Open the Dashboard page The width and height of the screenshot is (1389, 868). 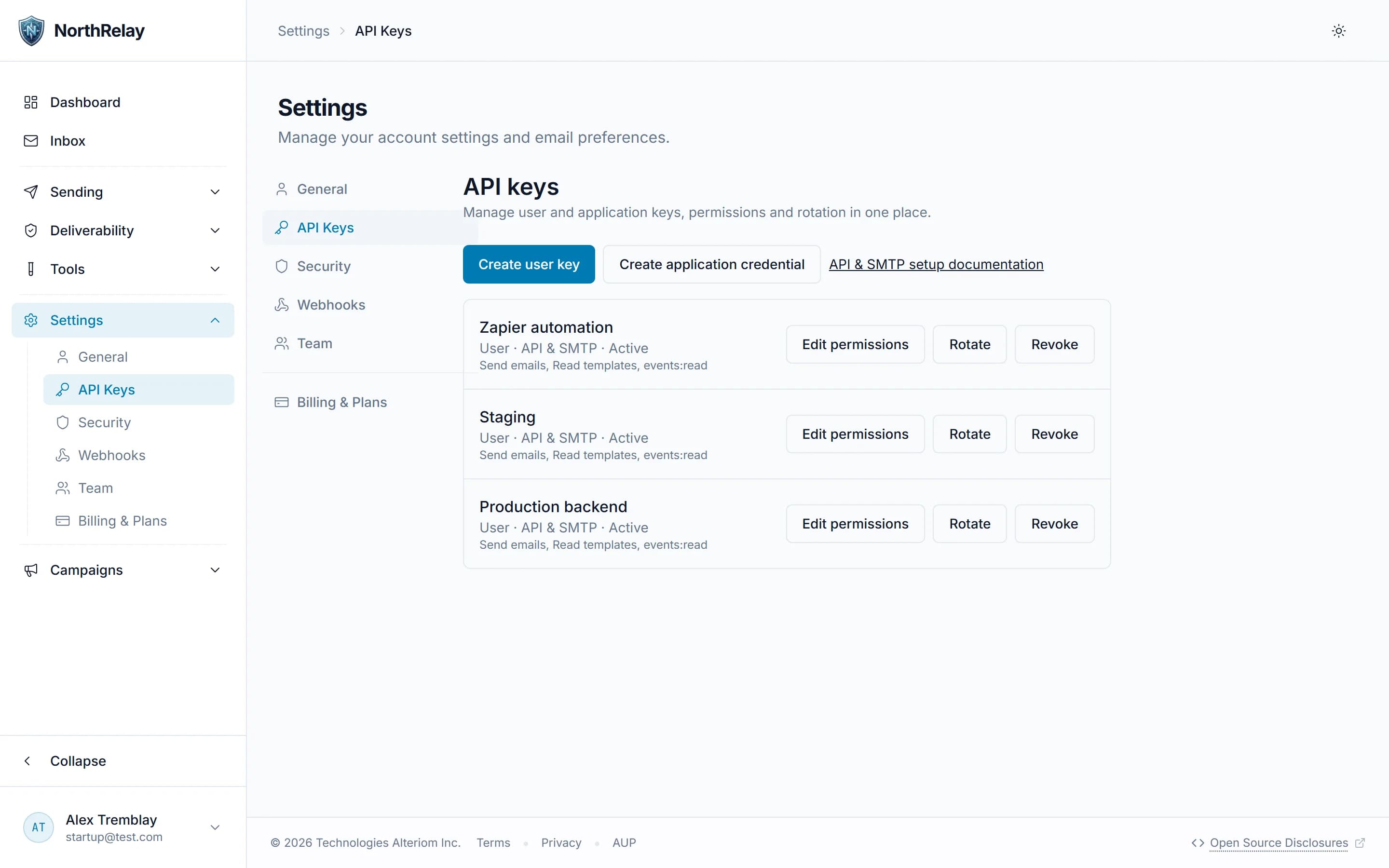coord(123,102)
